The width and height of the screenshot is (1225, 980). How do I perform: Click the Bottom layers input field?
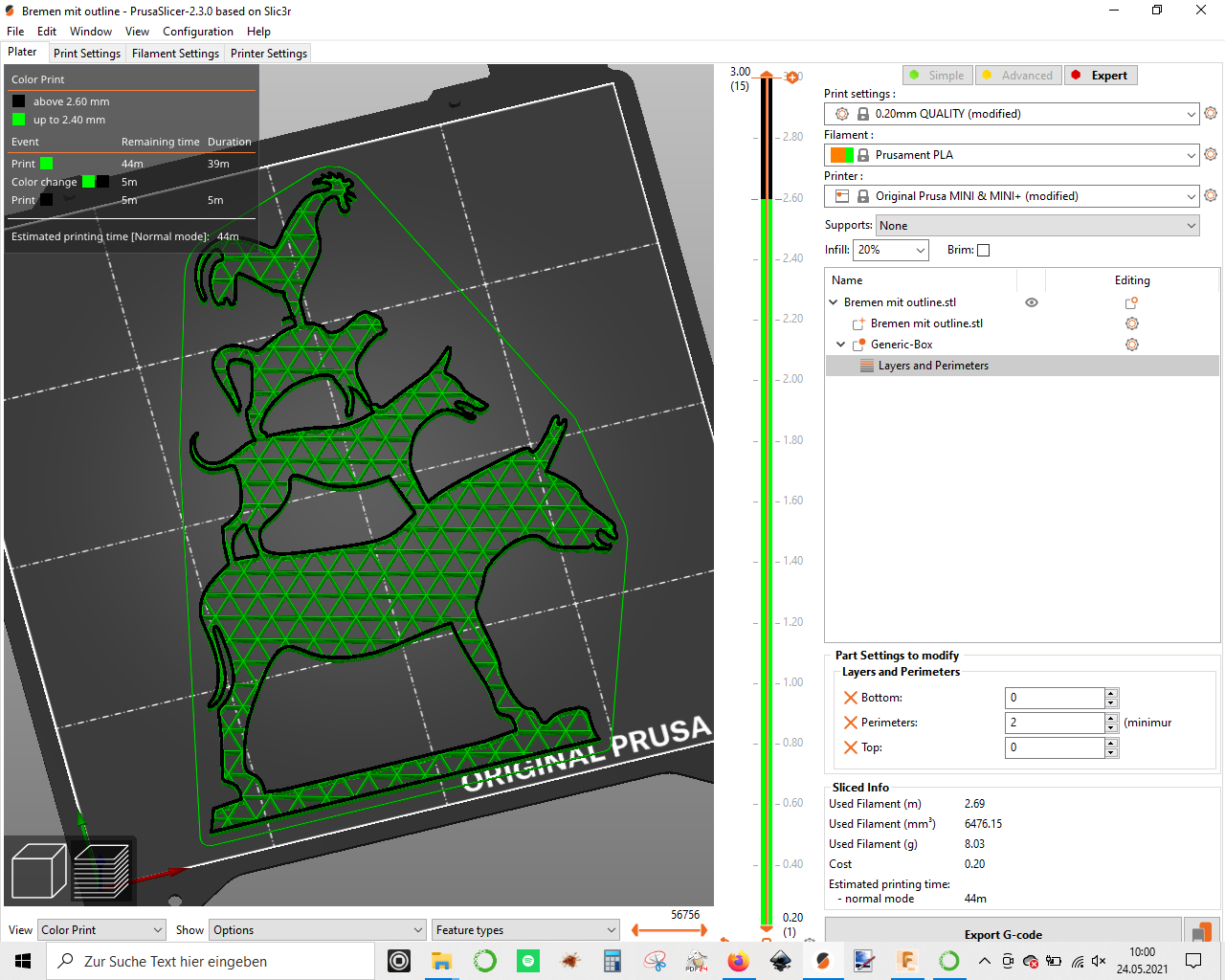pyautogui.click(x=1055, y=698)
